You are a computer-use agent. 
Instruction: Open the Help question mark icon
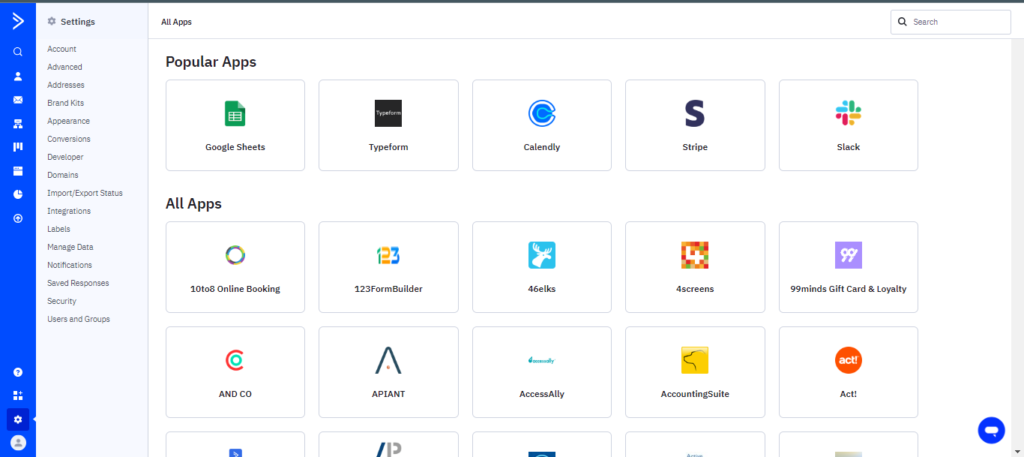click(18, 372)
